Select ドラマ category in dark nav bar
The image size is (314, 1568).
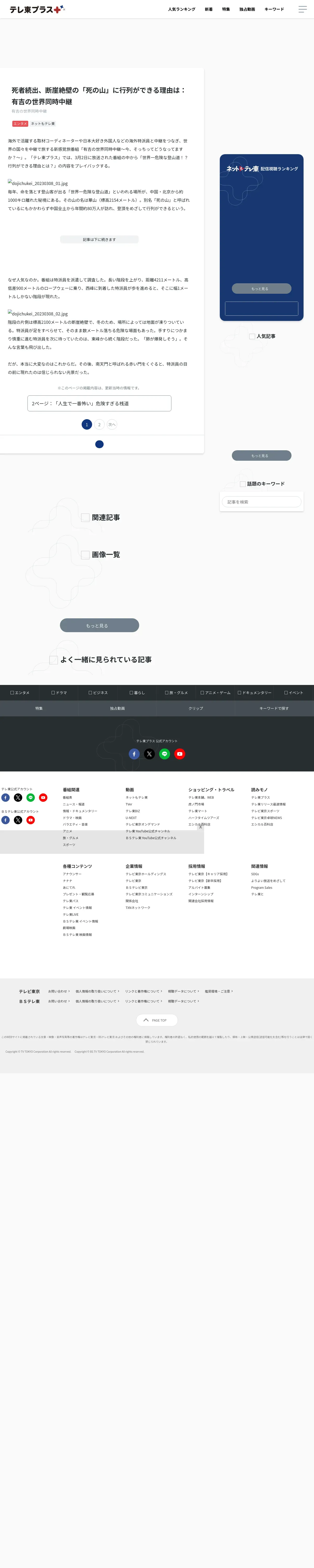pyautogui.click(x=59, y=693)
